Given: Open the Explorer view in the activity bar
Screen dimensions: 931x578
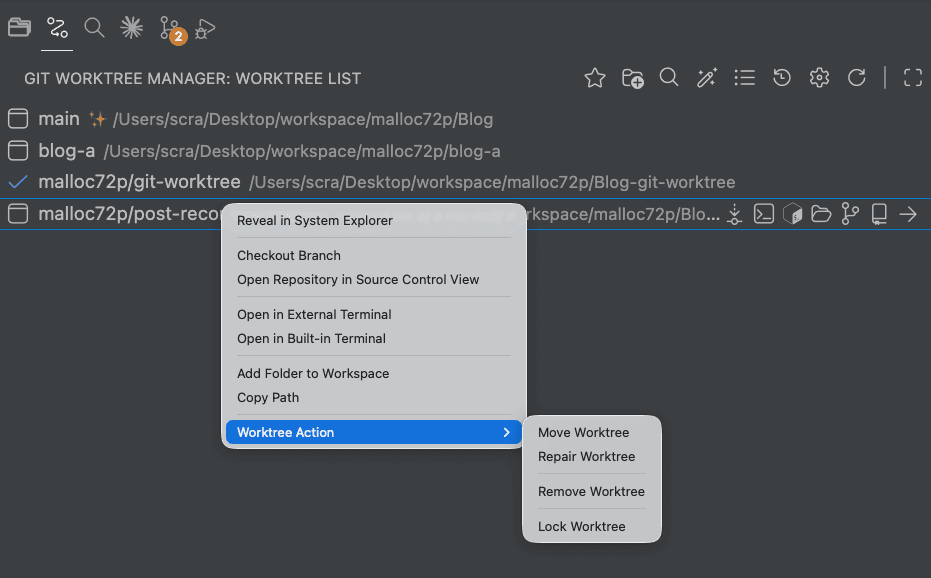Looking at the screenshot, I should click(19, 28).
